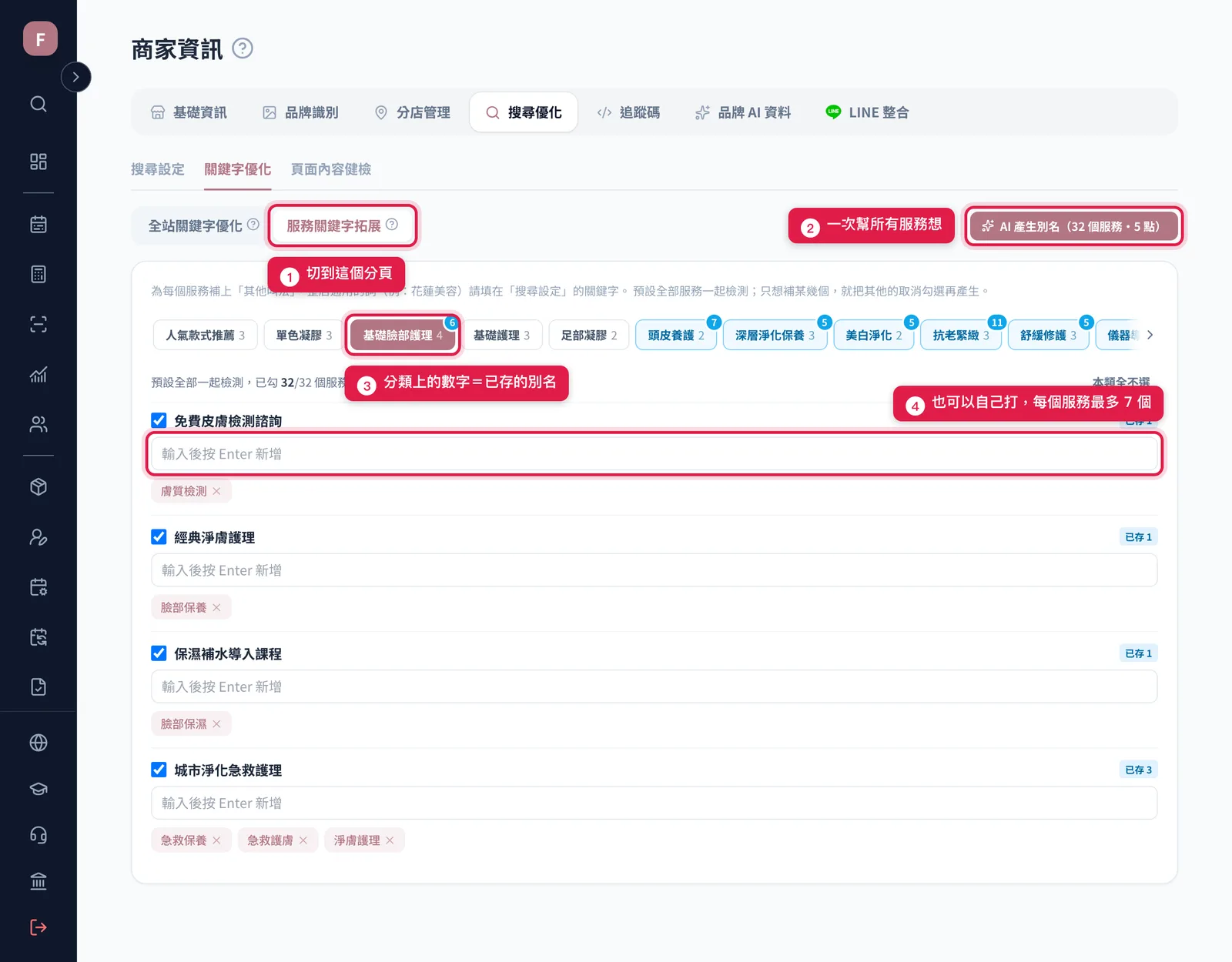Click the AI 產生別名 button
1232x962 pixels.
tap(1074, 226)
